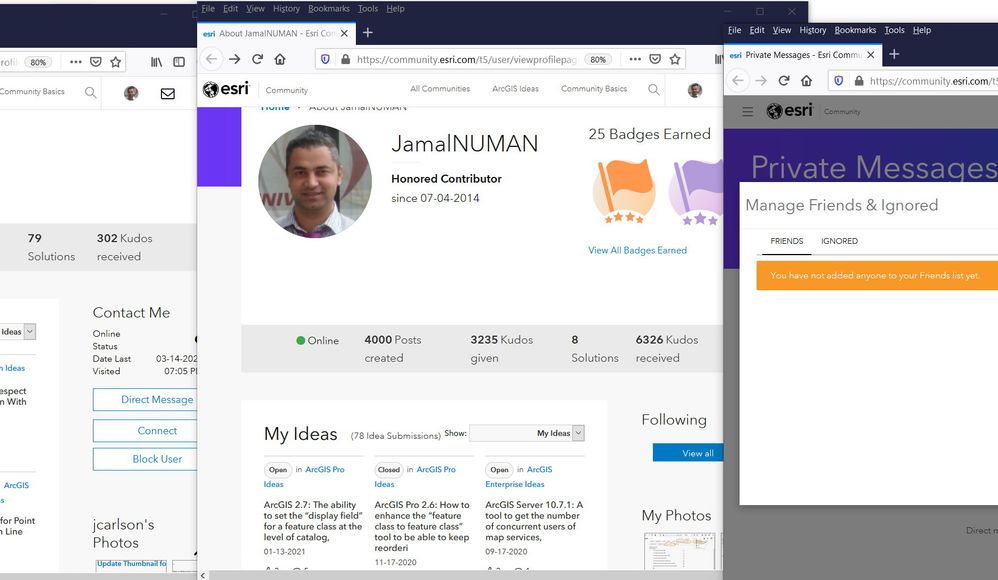This screenshot has width=998, height=580.
Task: Open Community Basics link in middle page
Action: 594,88
